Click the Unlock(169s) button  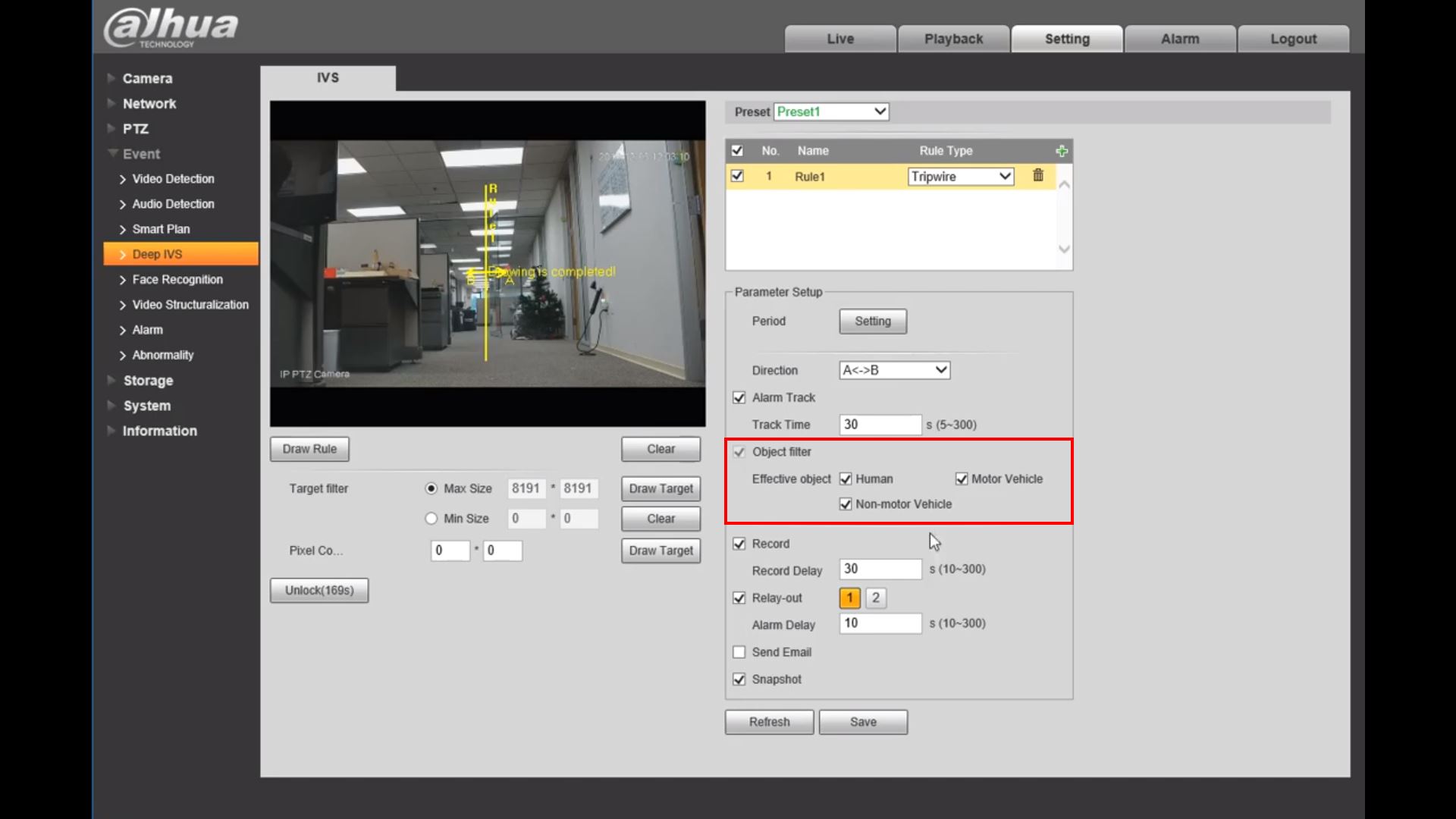[318, 590]
